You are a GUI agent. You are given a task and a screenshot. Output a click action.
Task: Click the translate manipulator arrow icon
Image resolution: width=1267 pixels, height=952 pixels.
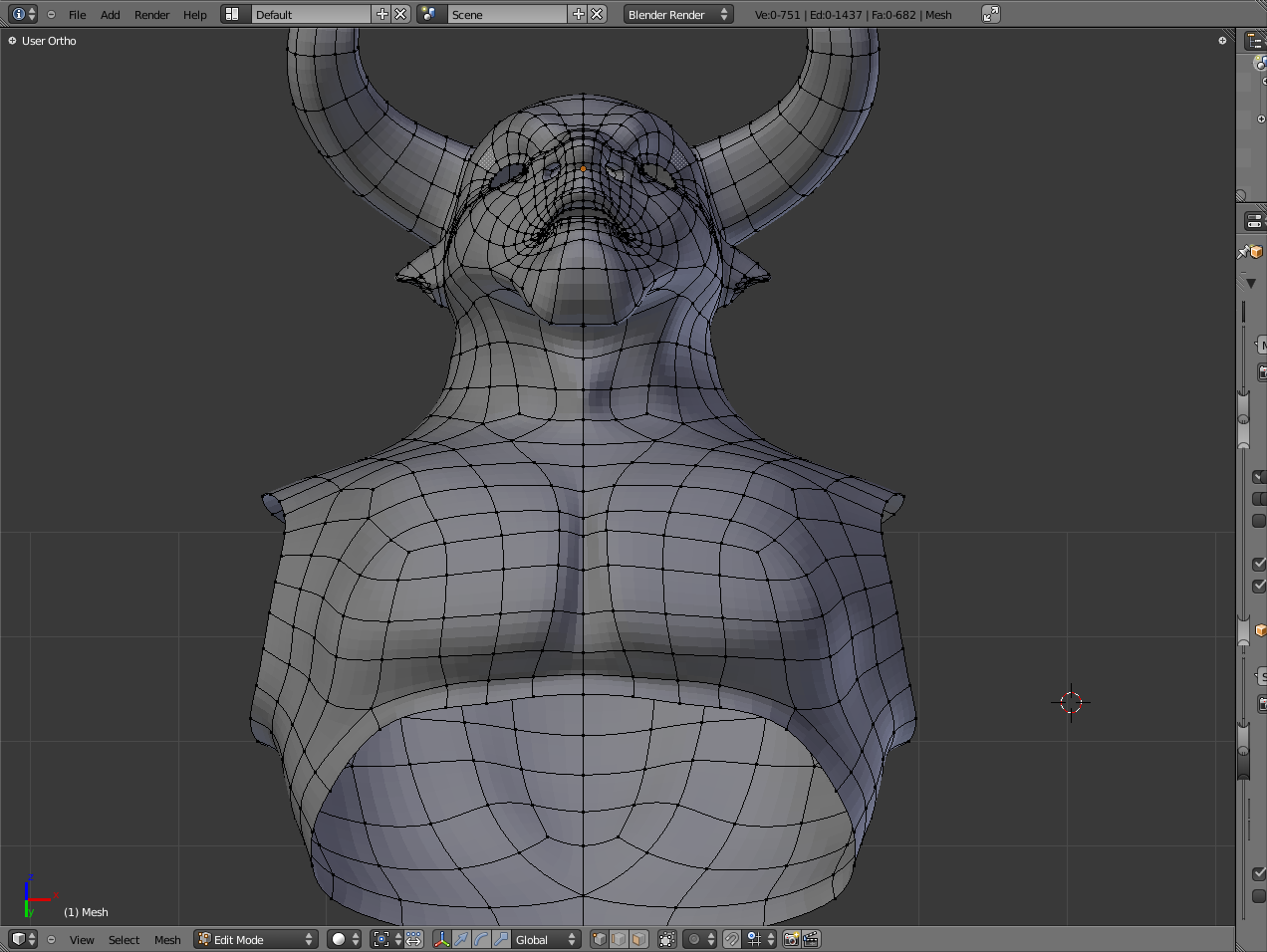(x=461, y=939)
